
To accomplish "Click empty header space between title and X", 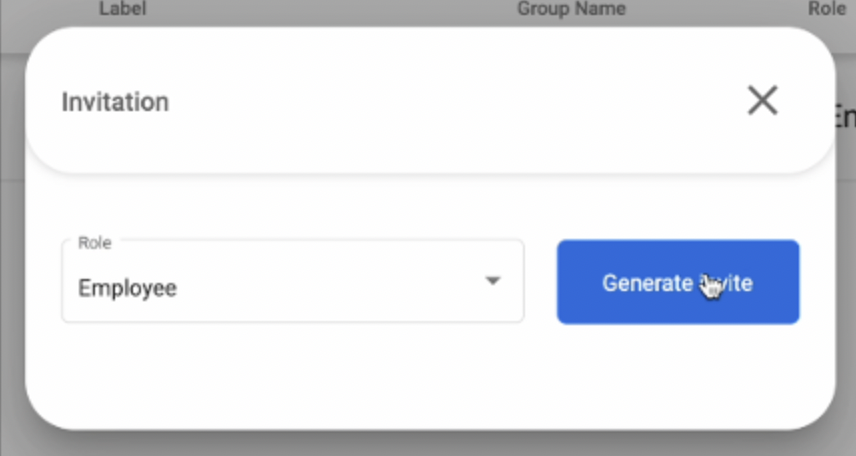I will (x=450, y=102).
